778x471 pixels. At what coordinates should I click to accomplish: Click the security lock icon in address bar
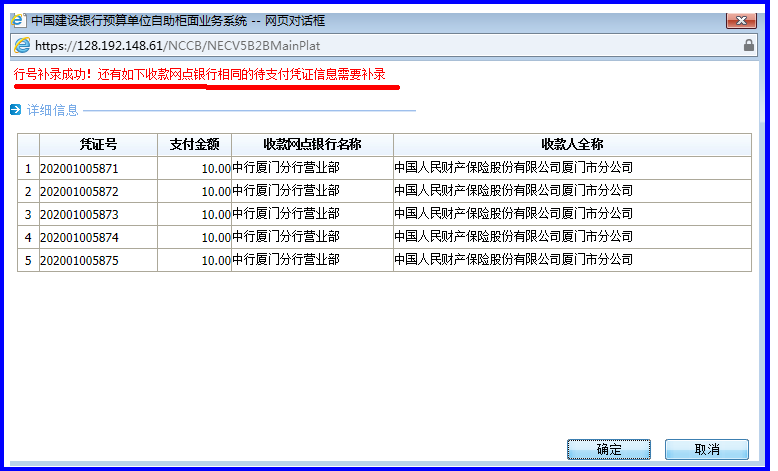[749, 45]
